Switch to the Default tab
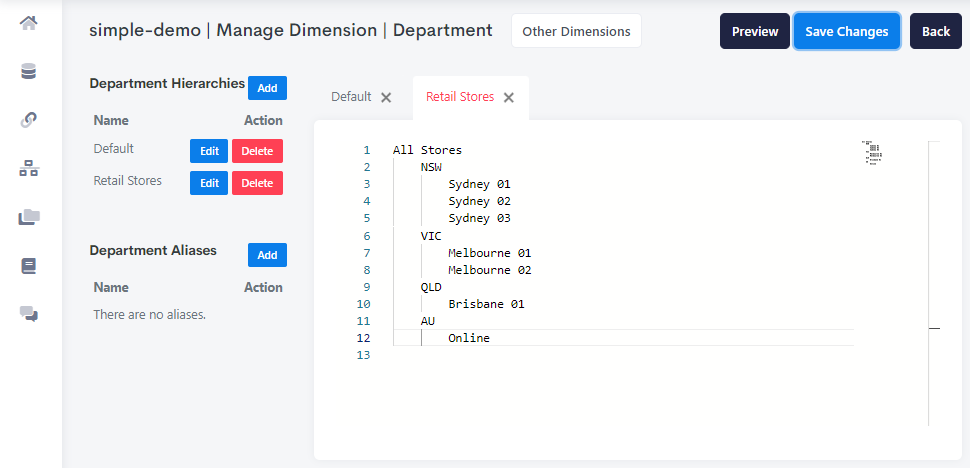This screenshot has width=970, height=468. click(x=351, y=96)
